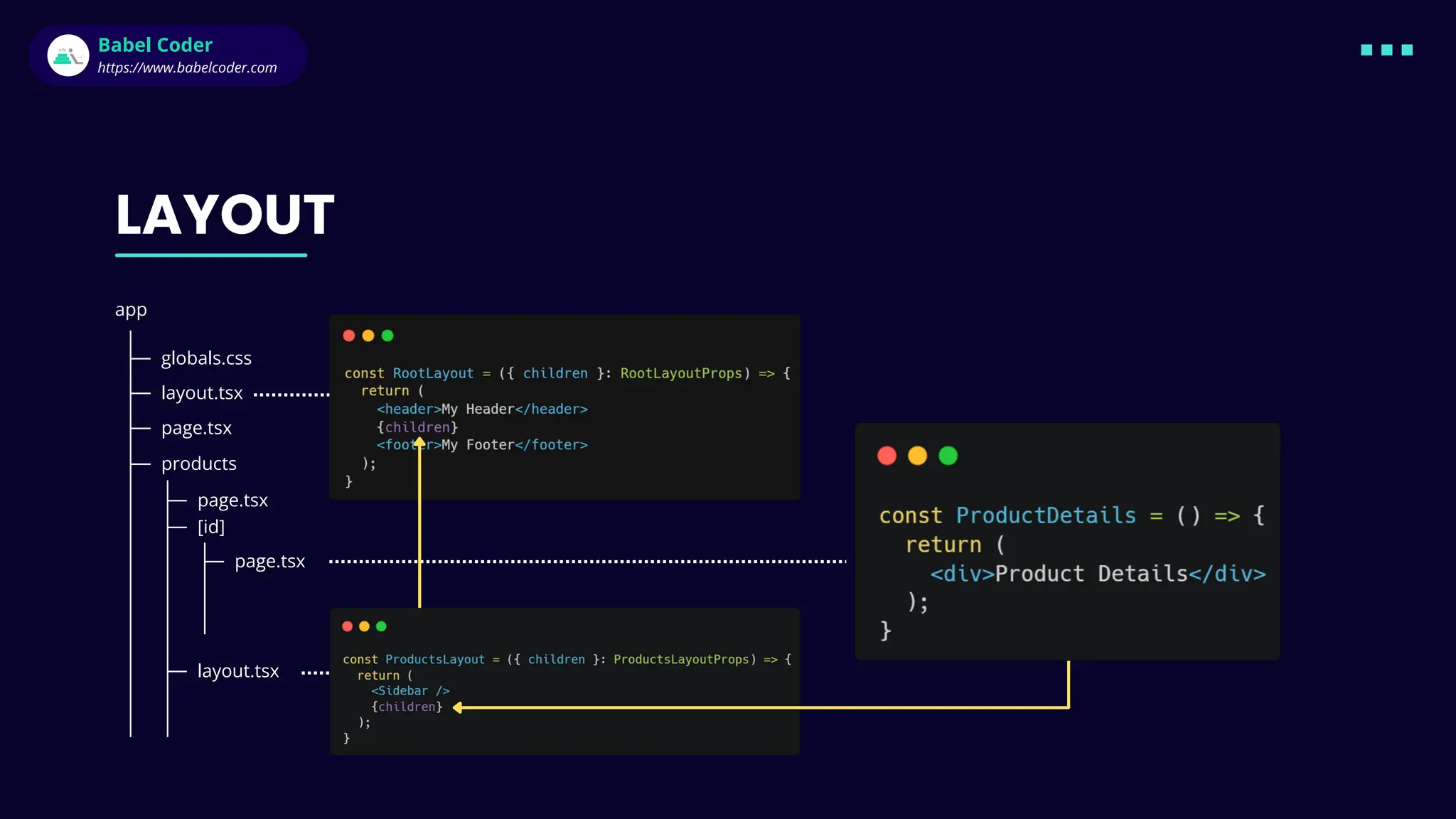
Task: Click {children} in the RootLayout code
Action: pyautogui.click(x=417, y=427)
